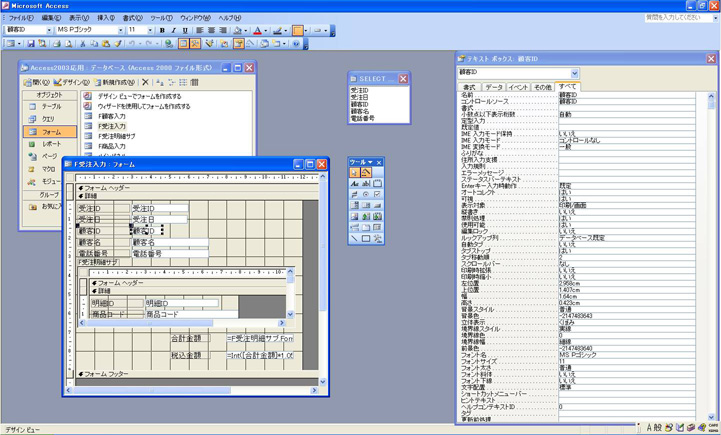Toggle the Toolbox toolbar icon
This screenshot has width=721, height=435.
pyautogui.click(x=195, y=44)
